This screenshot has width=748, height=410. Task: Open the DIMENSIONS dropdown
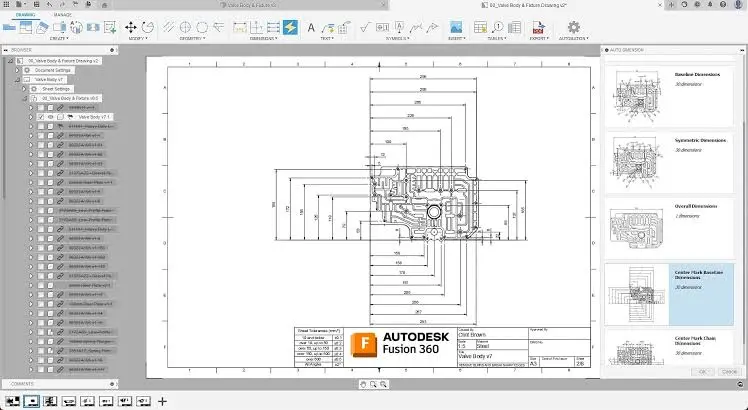click(263, 38)
